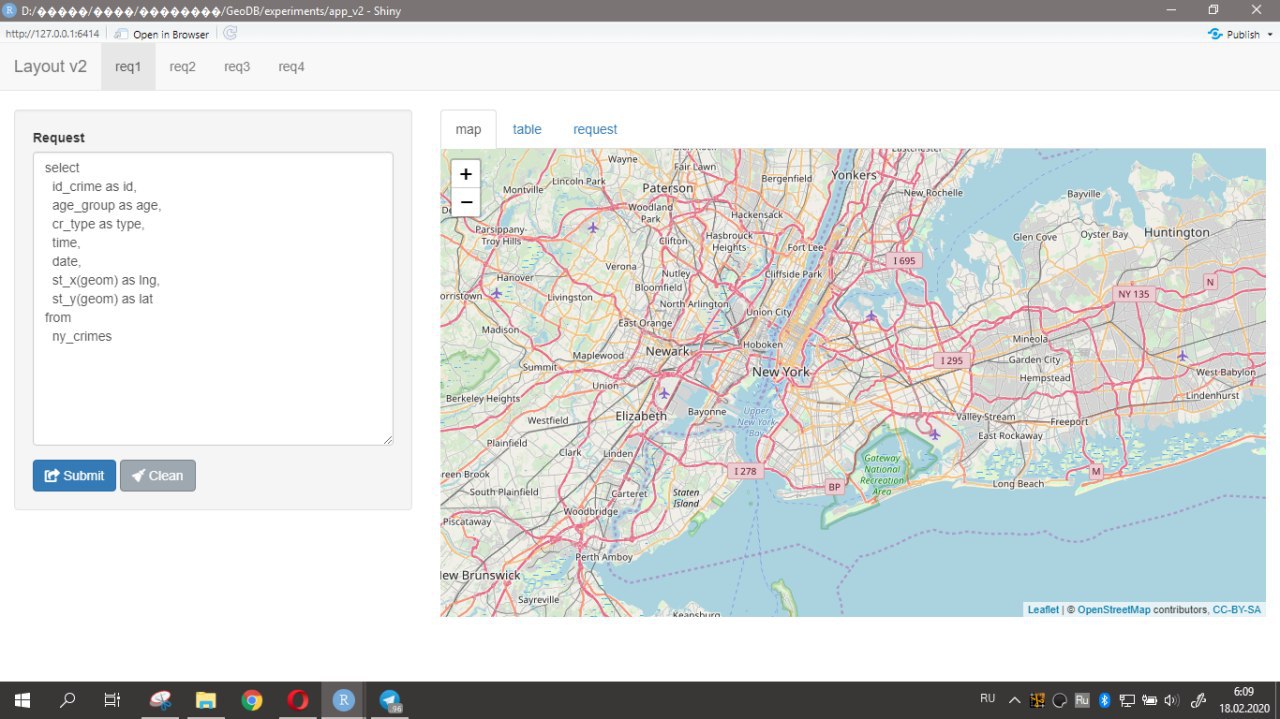Select the map output tab
1280x719 pixels.
point(468,129)
